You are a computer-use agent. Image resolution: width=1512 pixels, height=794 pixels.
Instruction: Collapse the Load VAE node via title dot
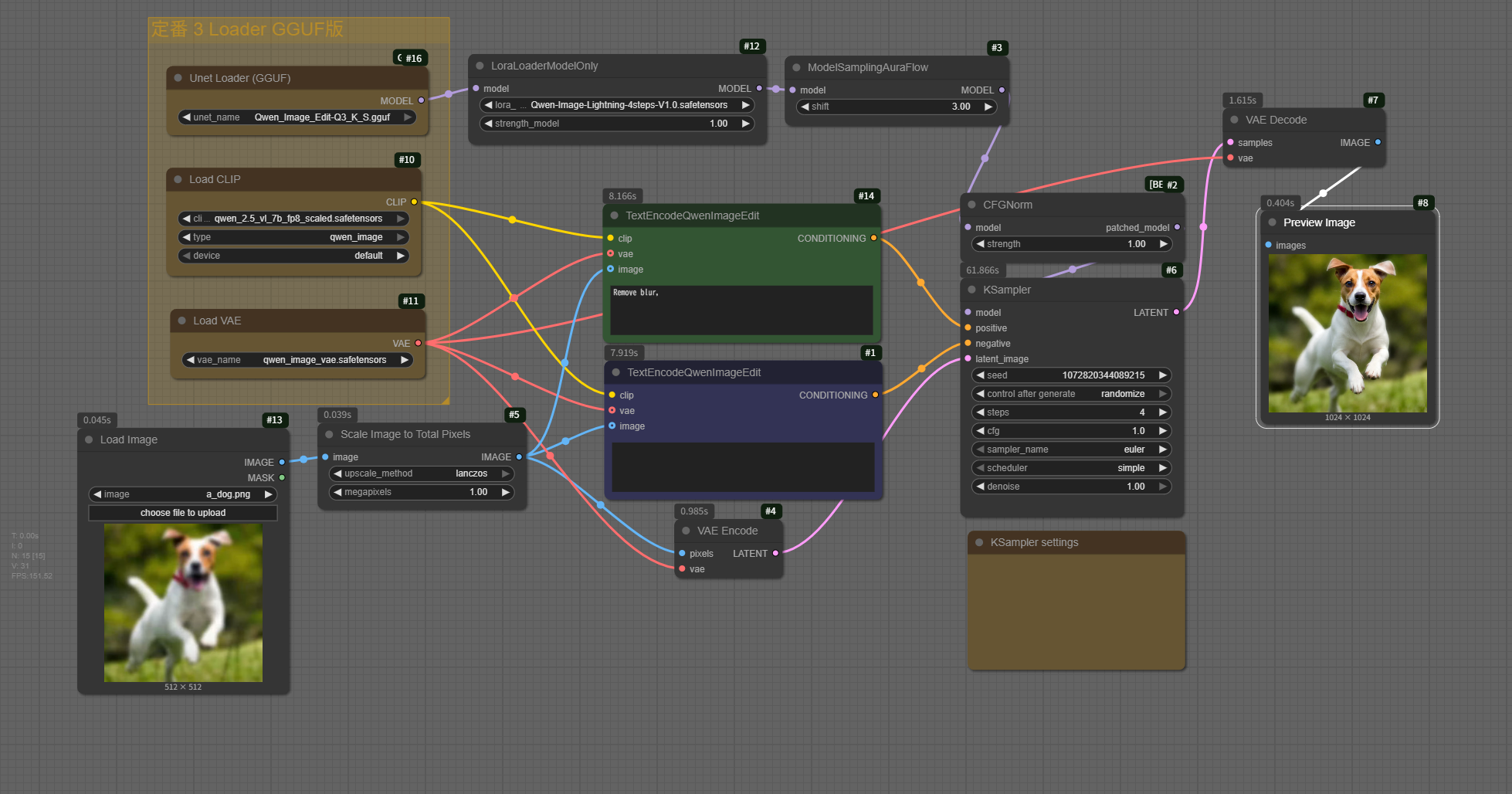(x=182, y=321)
